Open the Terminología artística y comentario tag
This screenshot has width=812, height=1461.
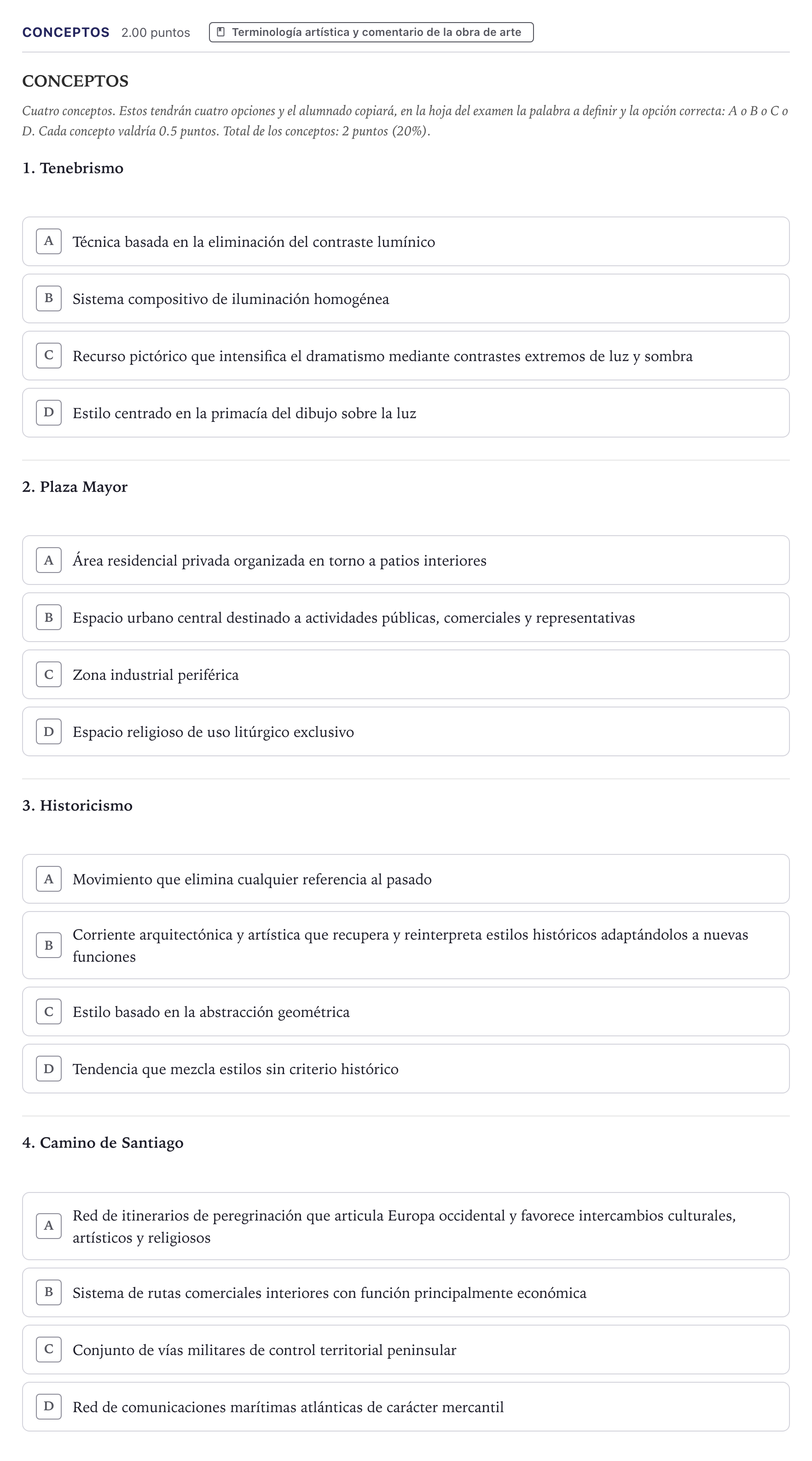[371, 32]
